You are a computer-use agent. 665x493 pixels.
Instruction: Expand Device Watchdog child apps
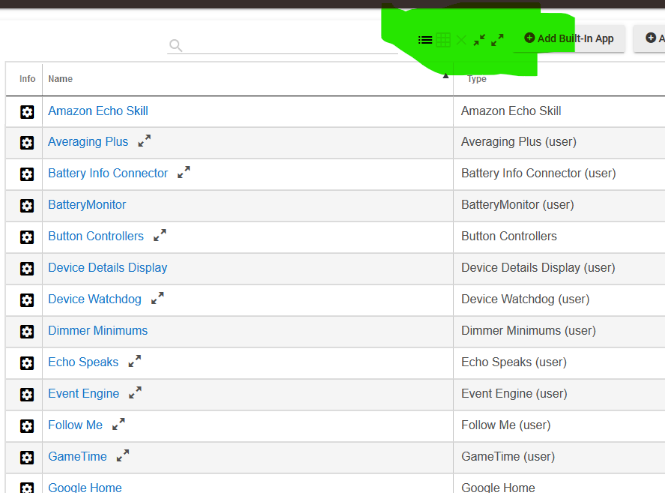[157, 298]
